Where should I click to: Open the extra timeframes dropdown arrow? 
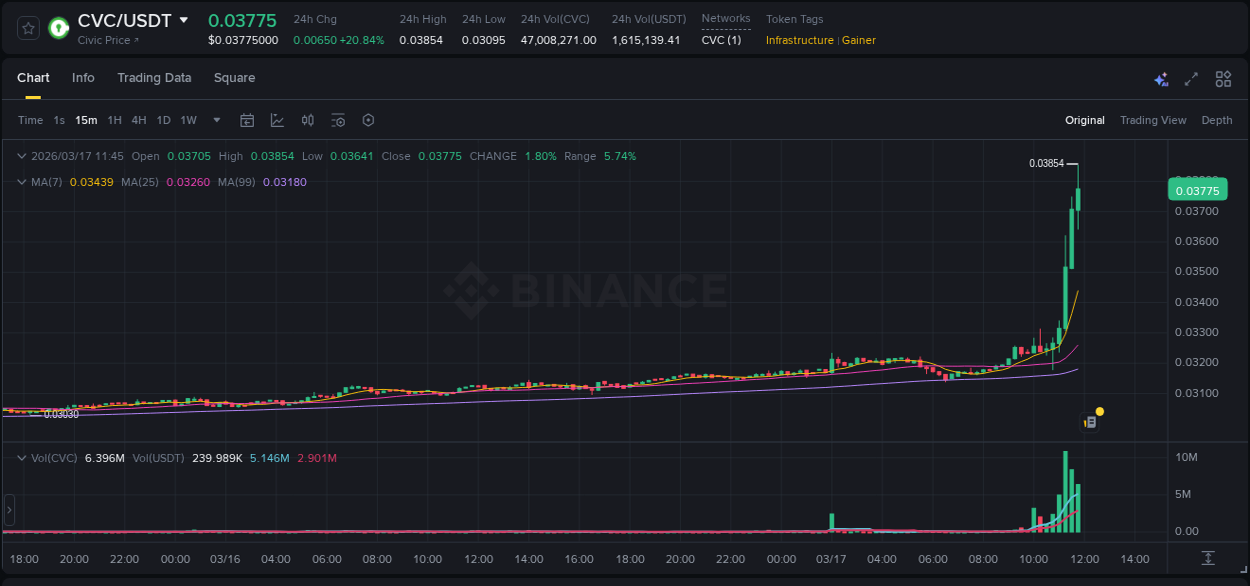point(215,120)
